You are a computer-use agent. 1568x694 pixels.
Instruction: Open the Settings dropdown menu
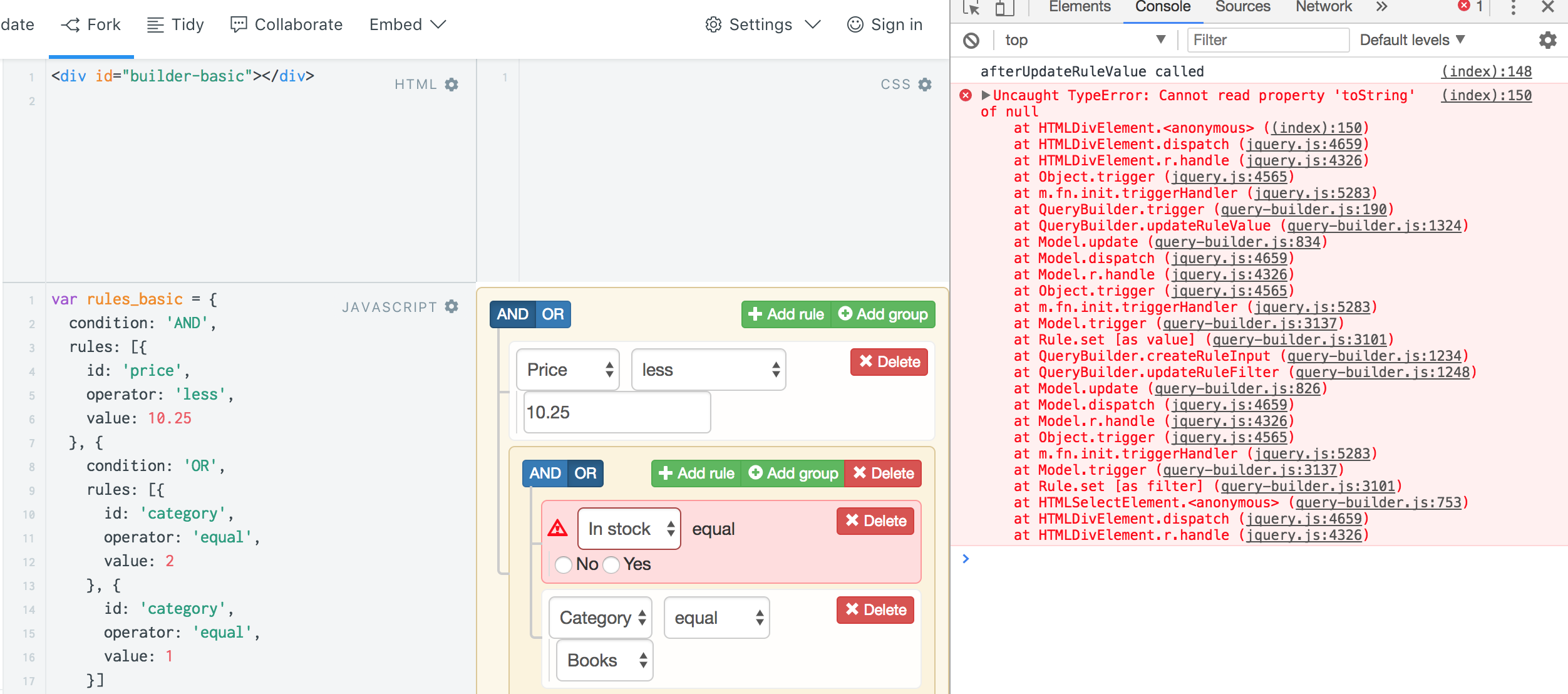pos(763,24)
